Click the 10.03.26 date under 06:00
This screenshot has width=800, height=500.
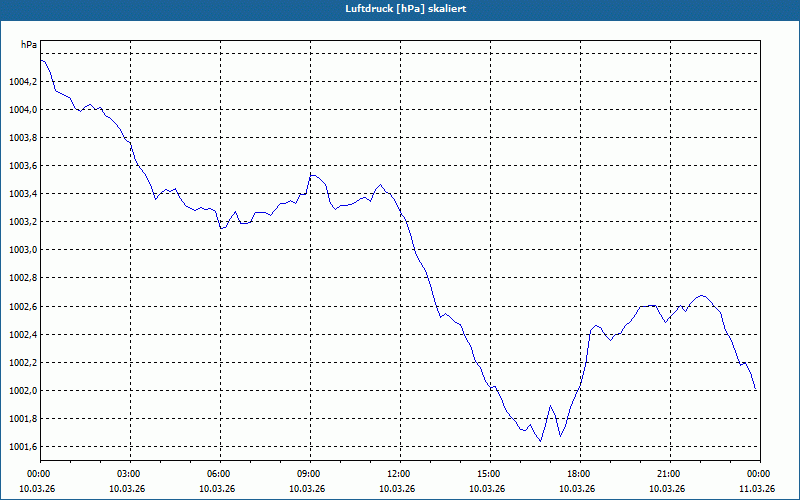(x=217, y=489)
